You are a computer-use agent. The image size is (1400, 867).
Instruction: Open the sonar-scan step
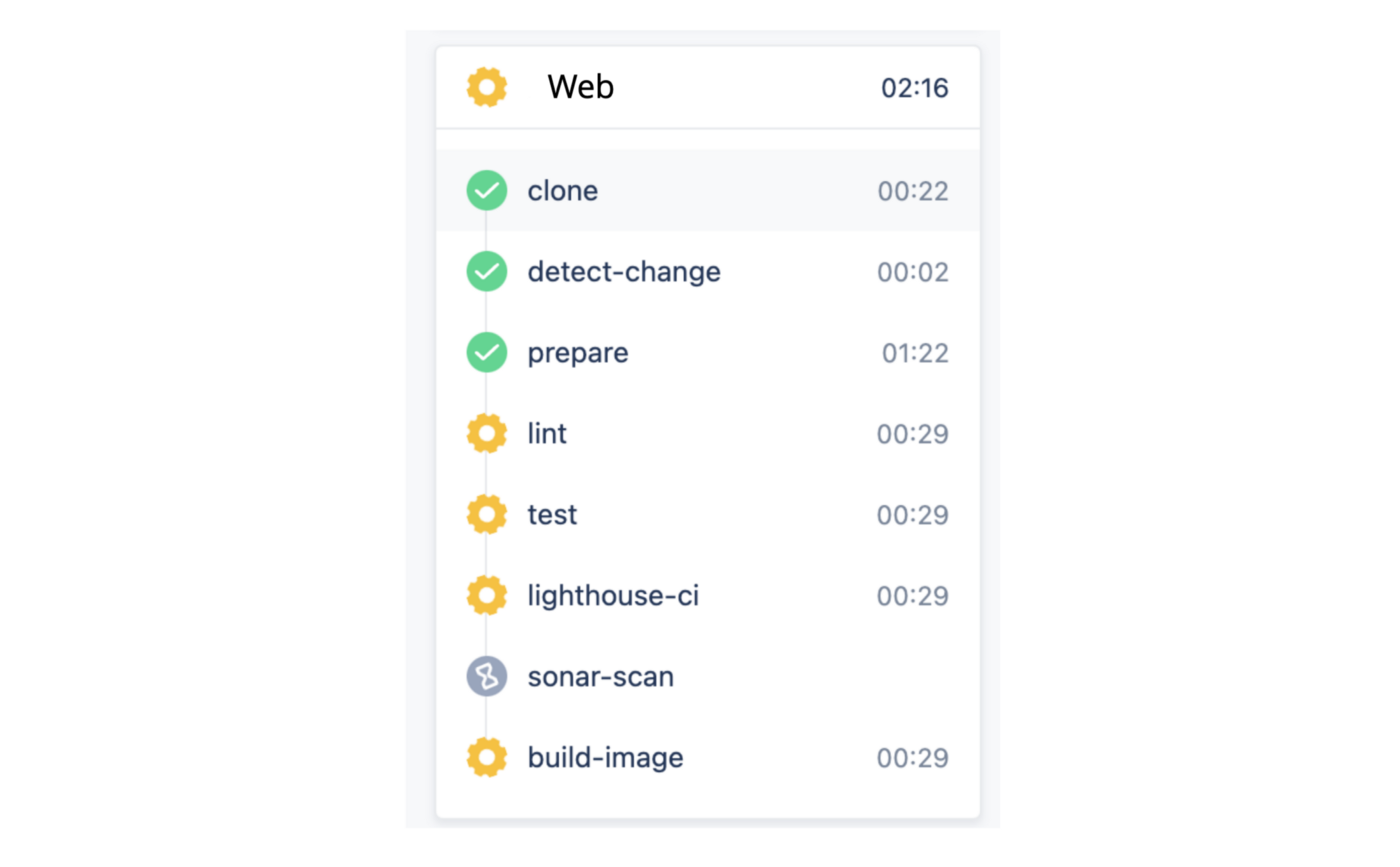600,677
